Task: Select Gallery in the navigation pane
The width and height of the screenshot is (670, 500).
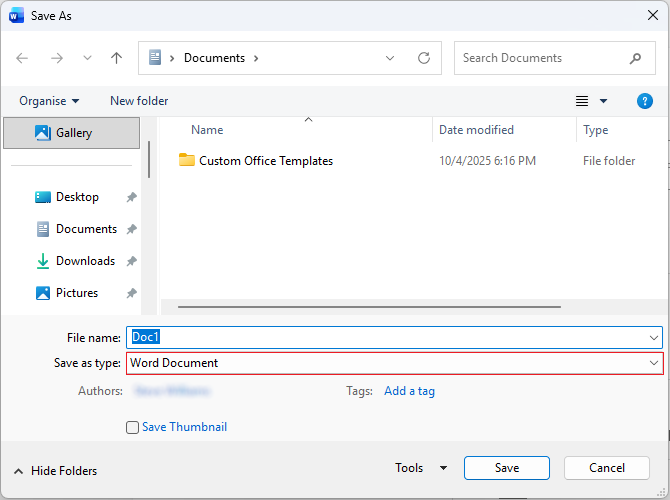Action: pos(71,133)
